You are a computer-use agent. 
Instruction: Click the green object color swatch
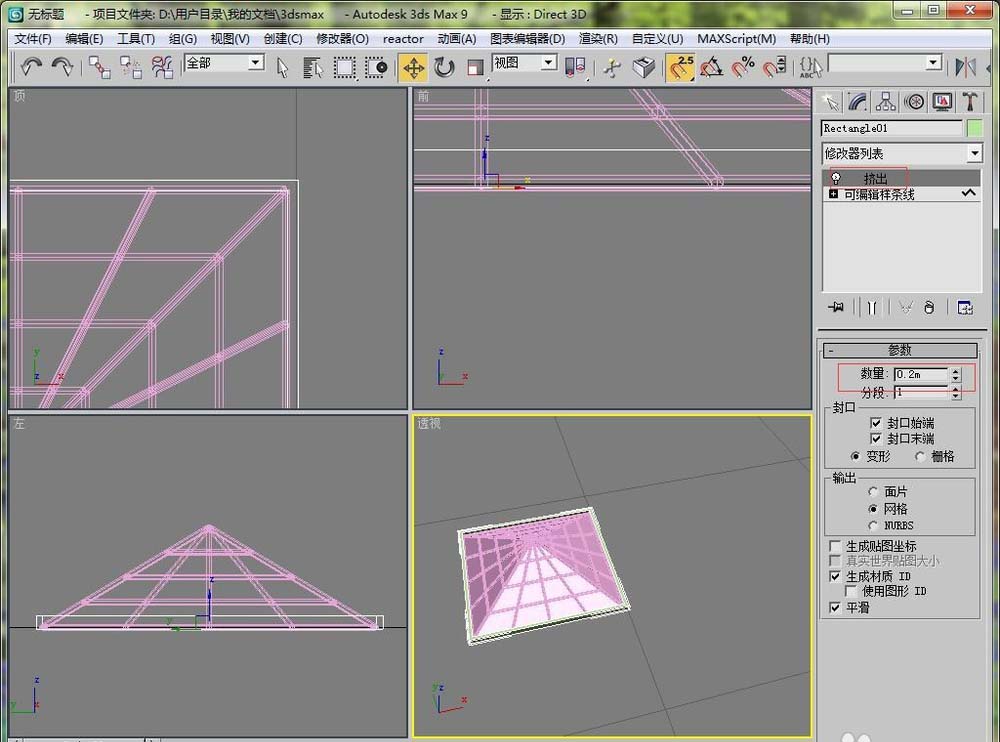[x=974, y=128]
